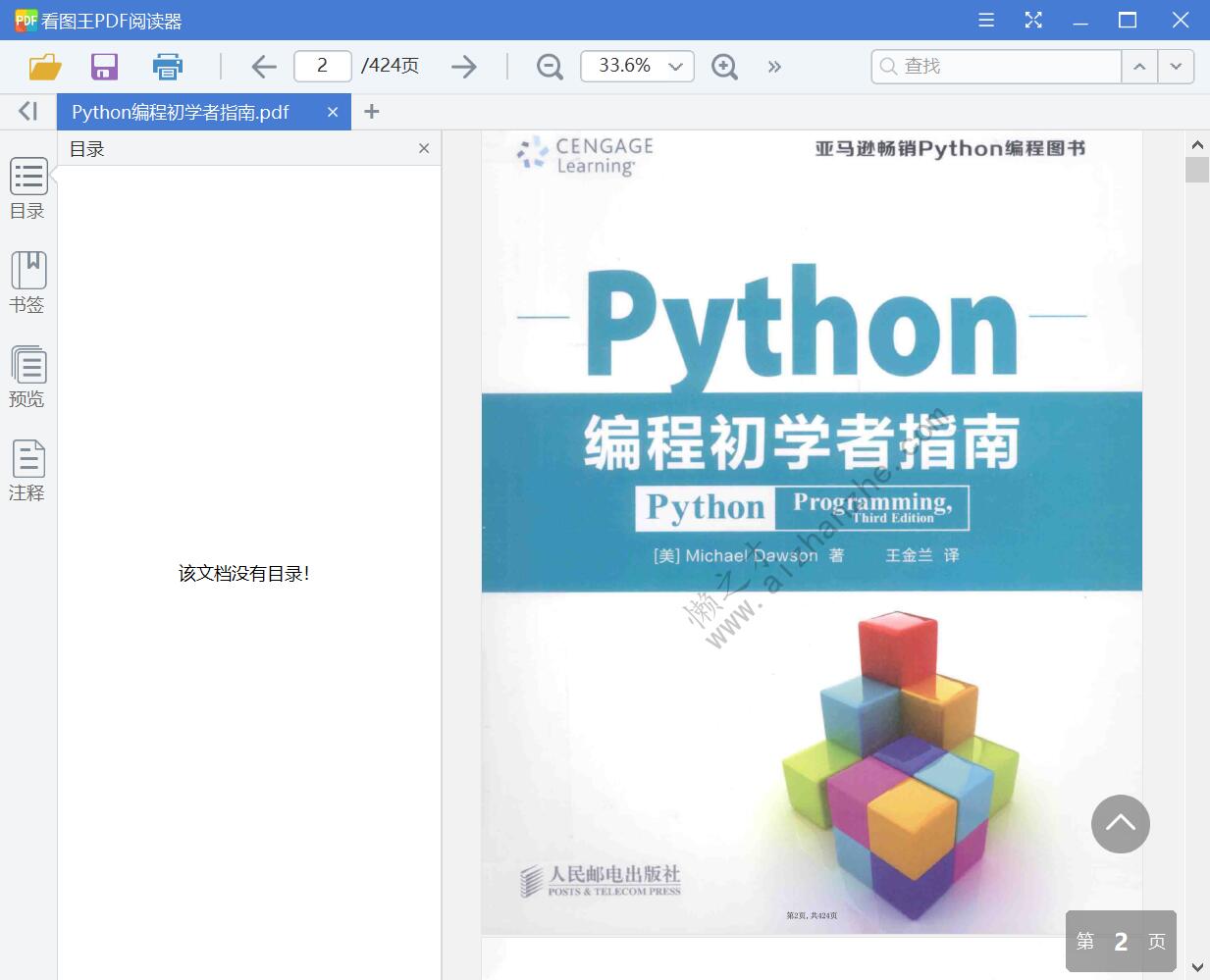Click the 查找 search field

(x=996, y=66)
